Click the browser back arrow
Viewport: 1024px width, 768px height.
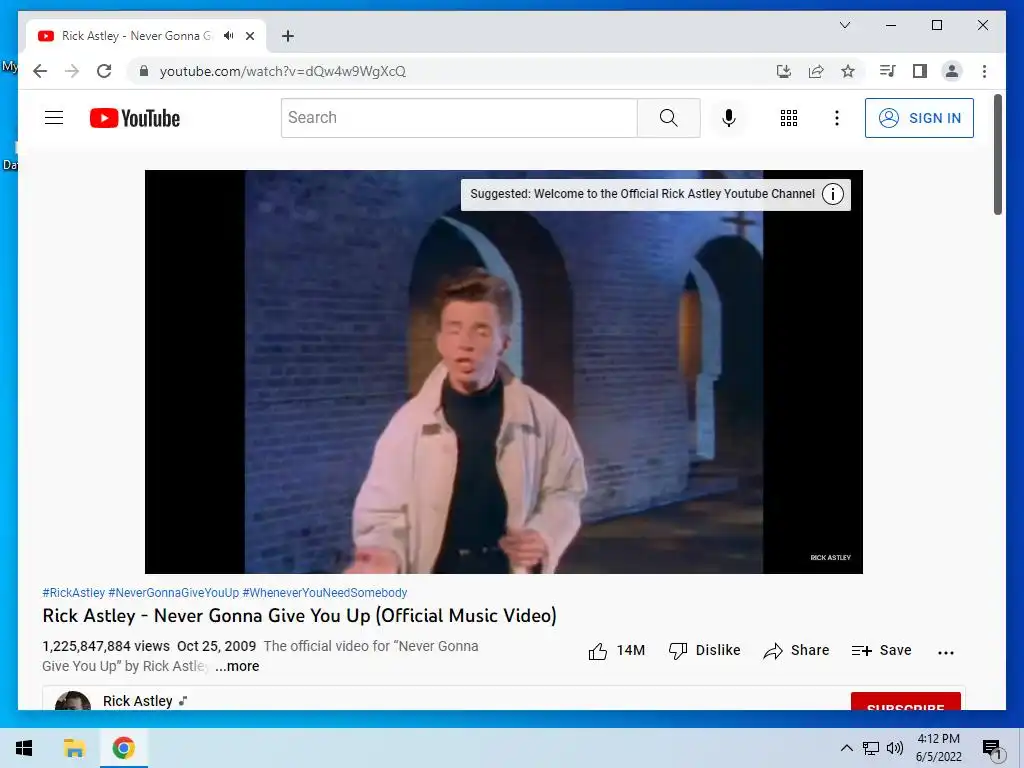click(x=40, y=71)
